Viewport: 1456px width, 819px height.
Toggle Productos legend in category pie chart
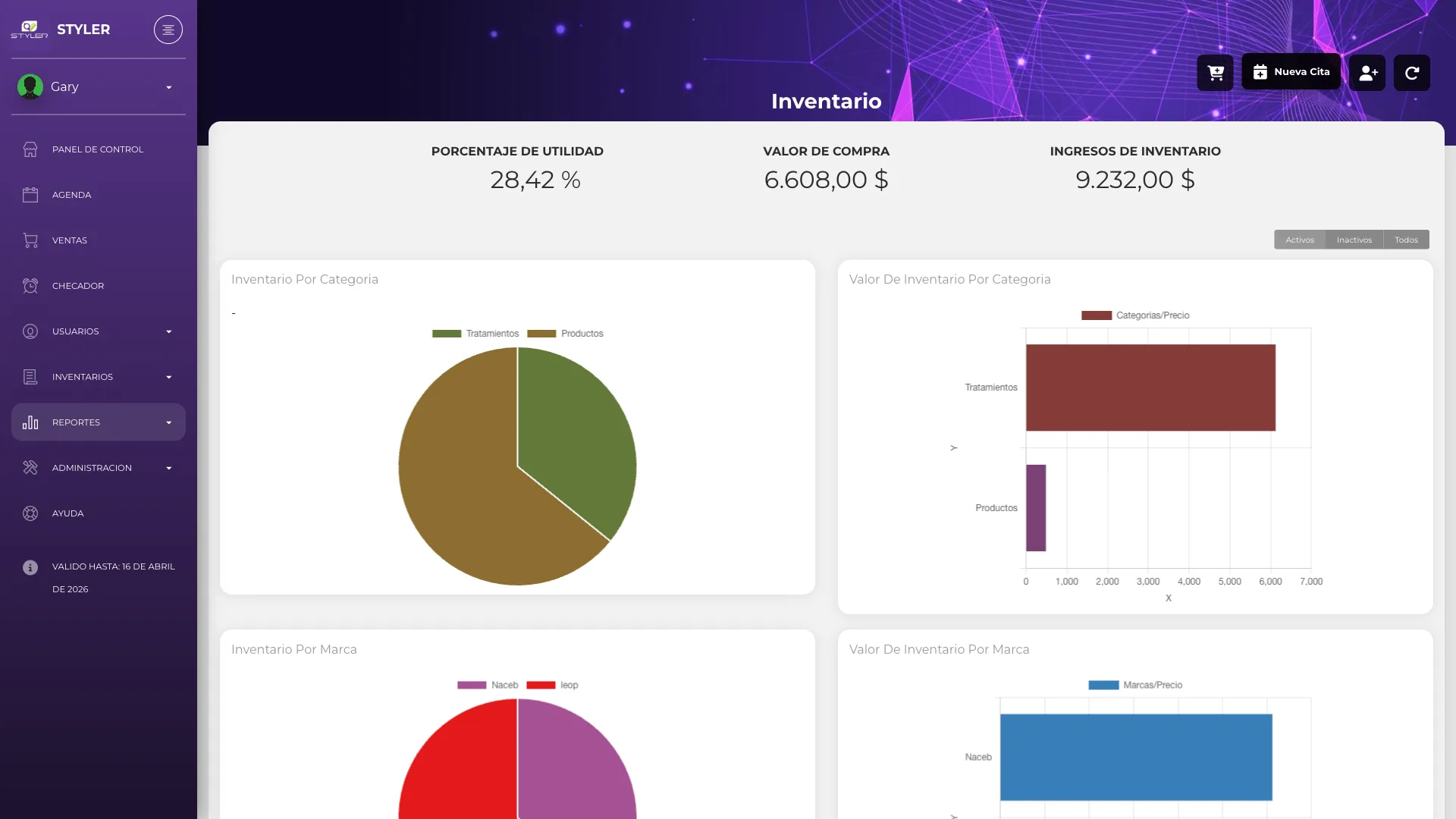pos(565,334)
